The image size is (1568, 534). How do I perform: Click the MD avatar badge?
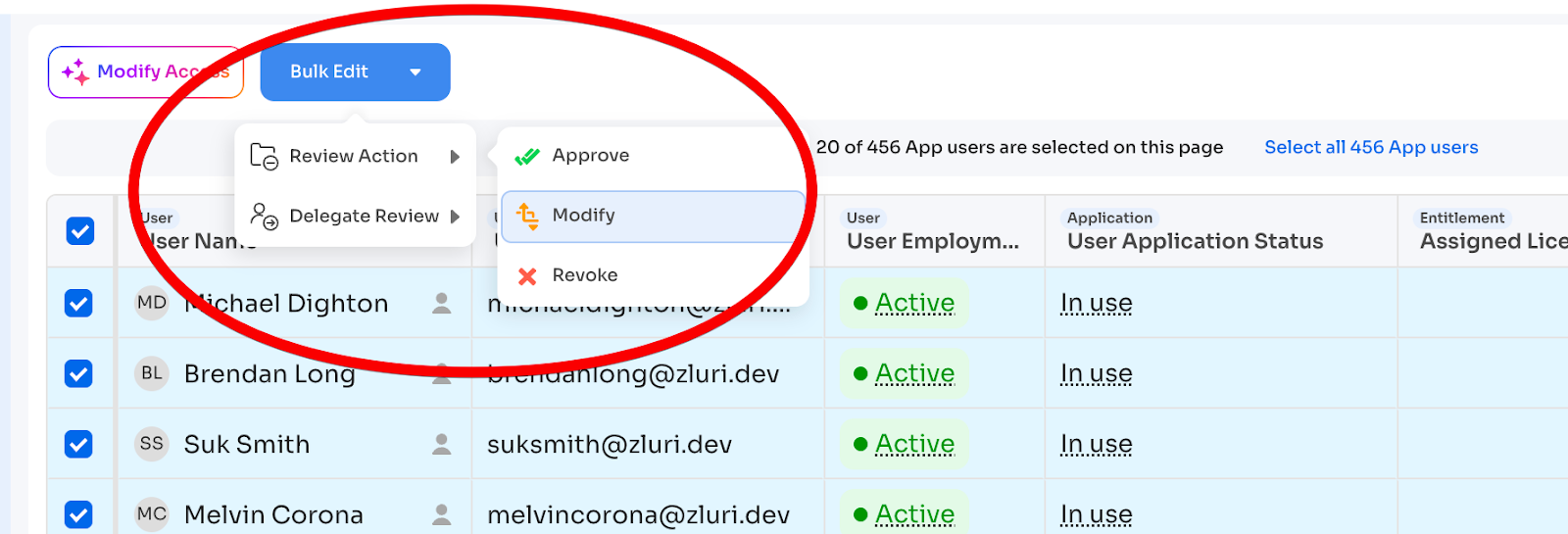click(152, 303)
